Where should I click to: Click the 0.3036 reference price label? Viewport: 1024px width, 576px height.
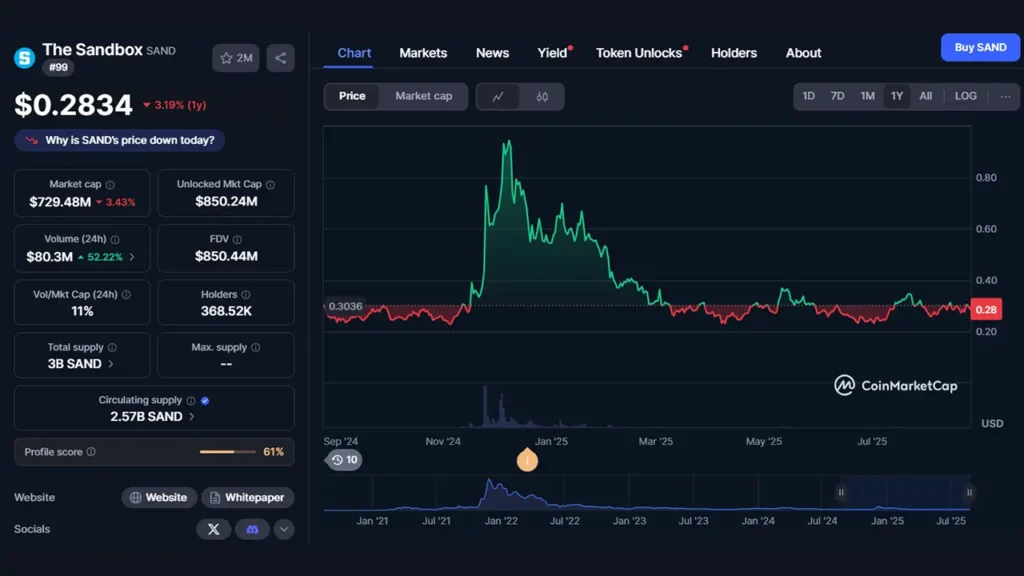point(345,306)
